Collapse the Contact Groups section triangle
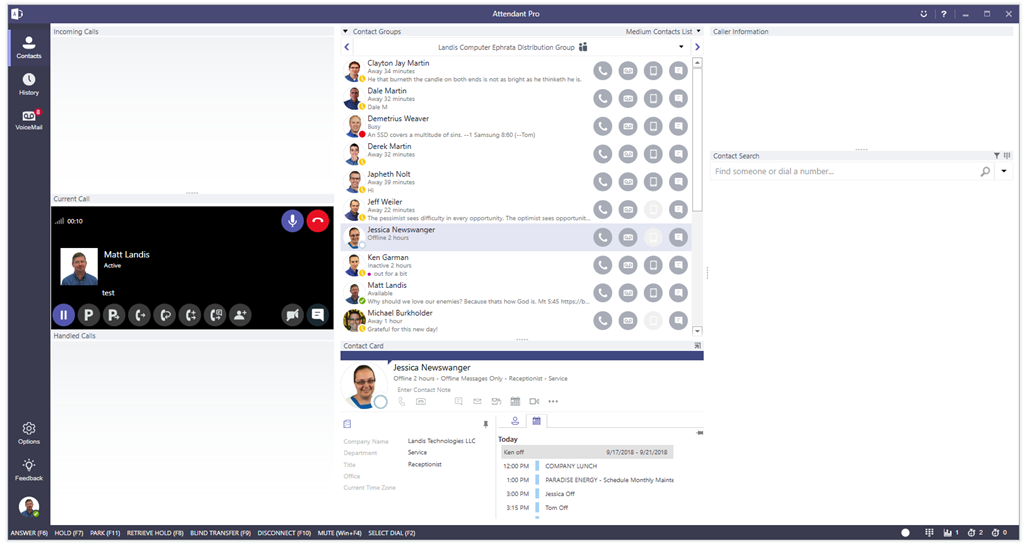This screenshot has height=544, width=1024. [345, 31]
